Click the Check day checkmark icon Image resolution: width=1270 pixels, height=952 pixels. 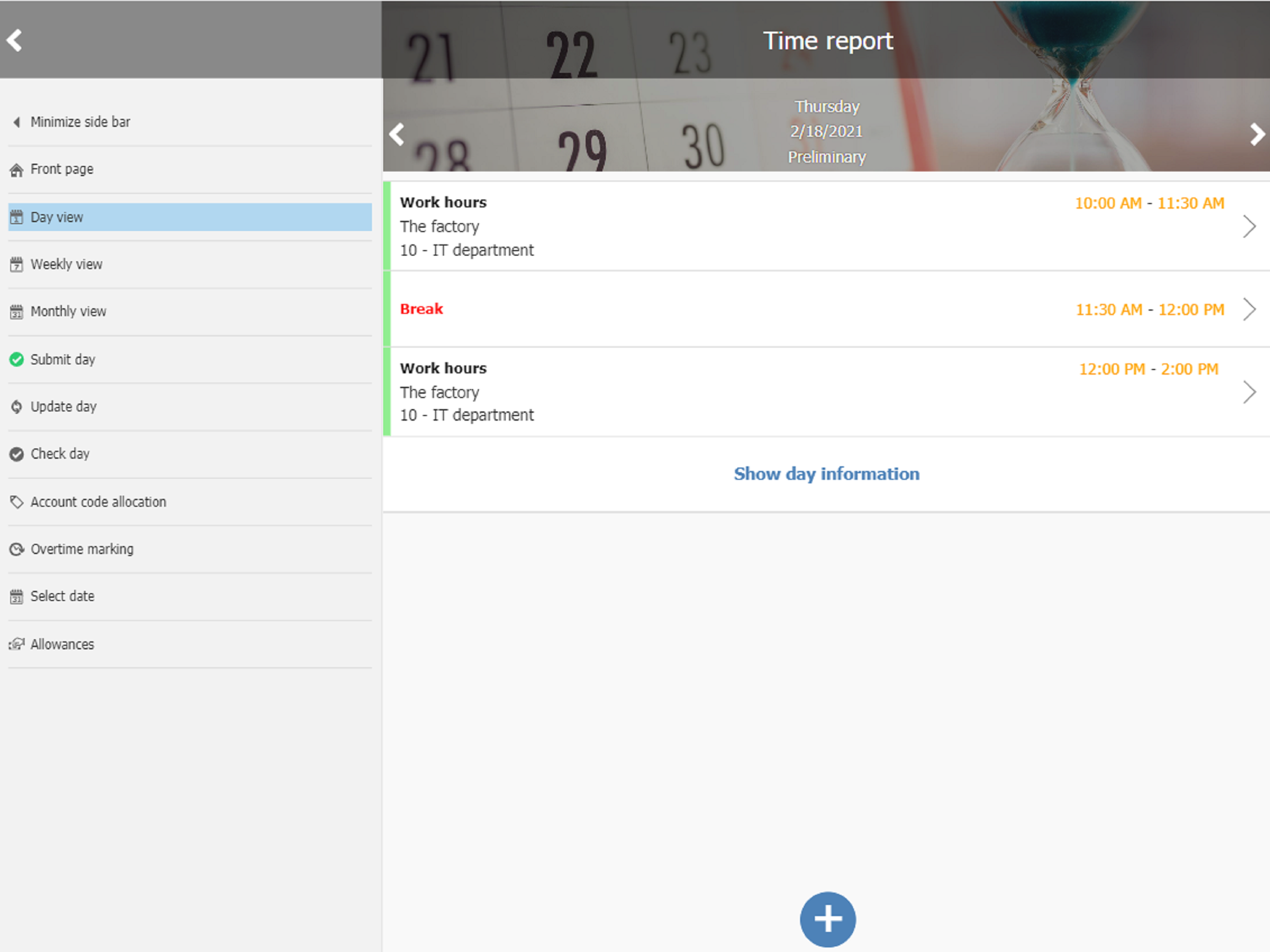17,454
